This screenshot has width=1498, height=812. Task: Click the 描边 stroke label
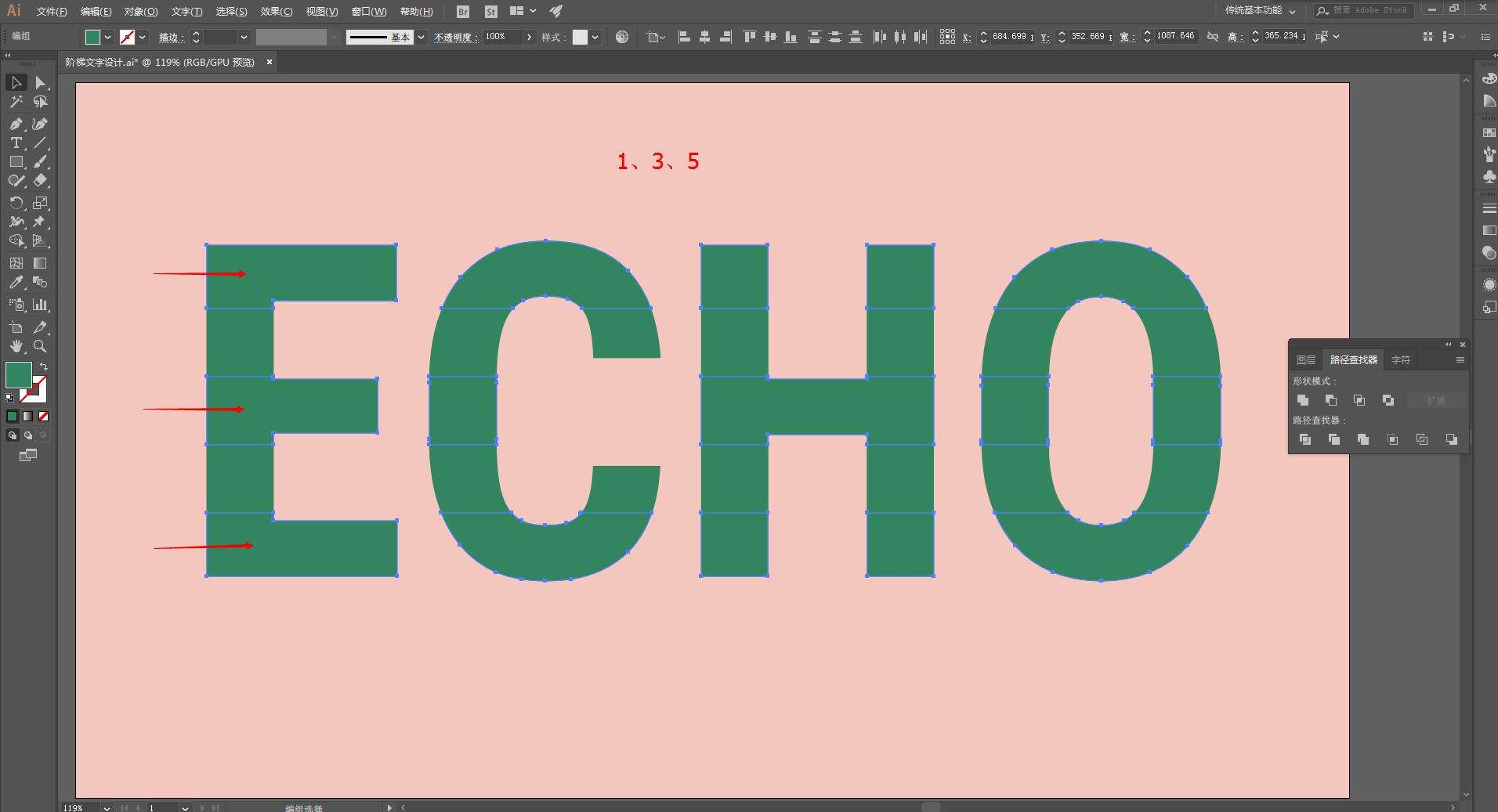click(169, 38)
